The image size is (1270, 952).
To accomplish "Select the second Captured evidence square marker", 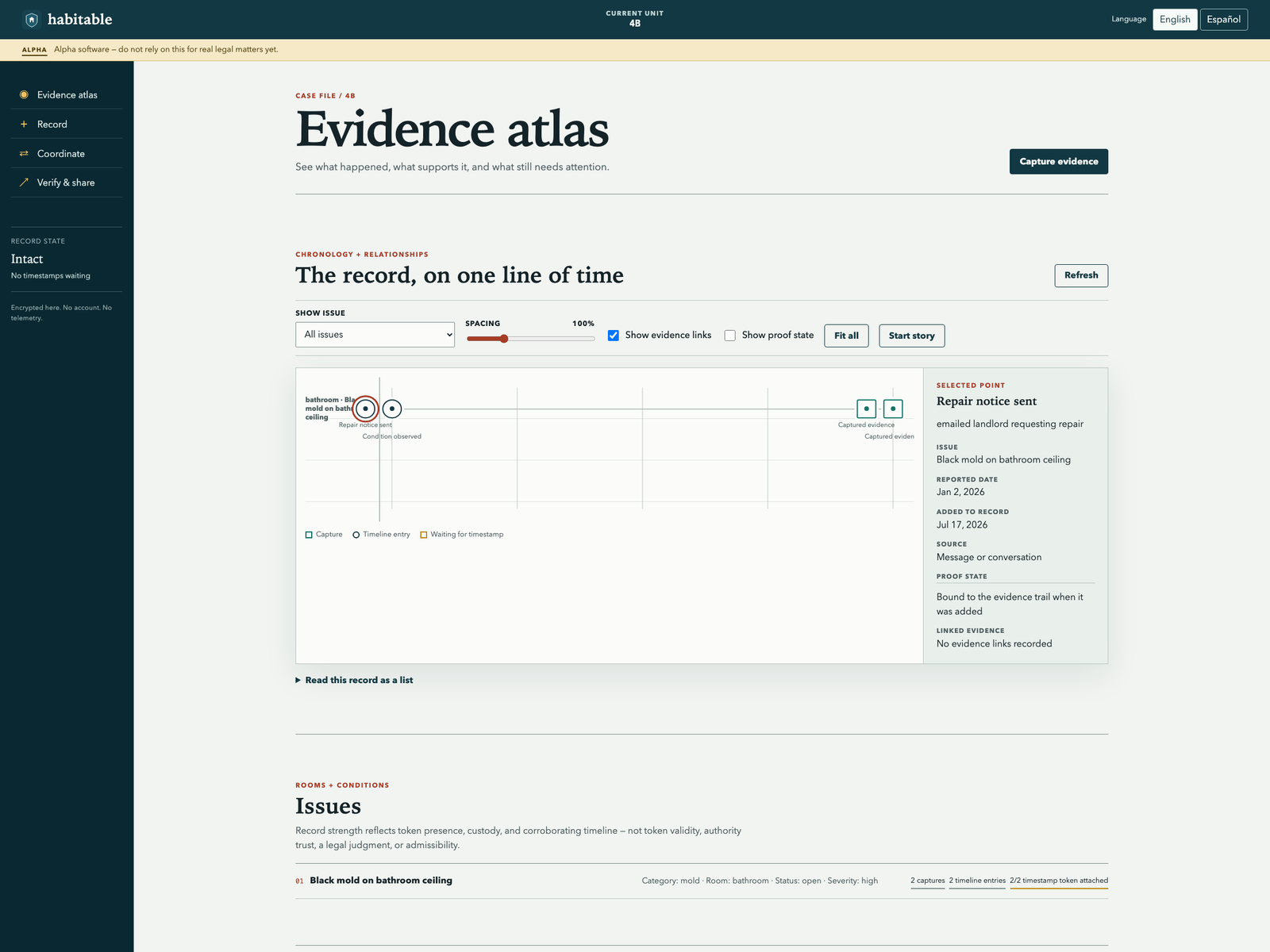I will (x=893, y=409).
